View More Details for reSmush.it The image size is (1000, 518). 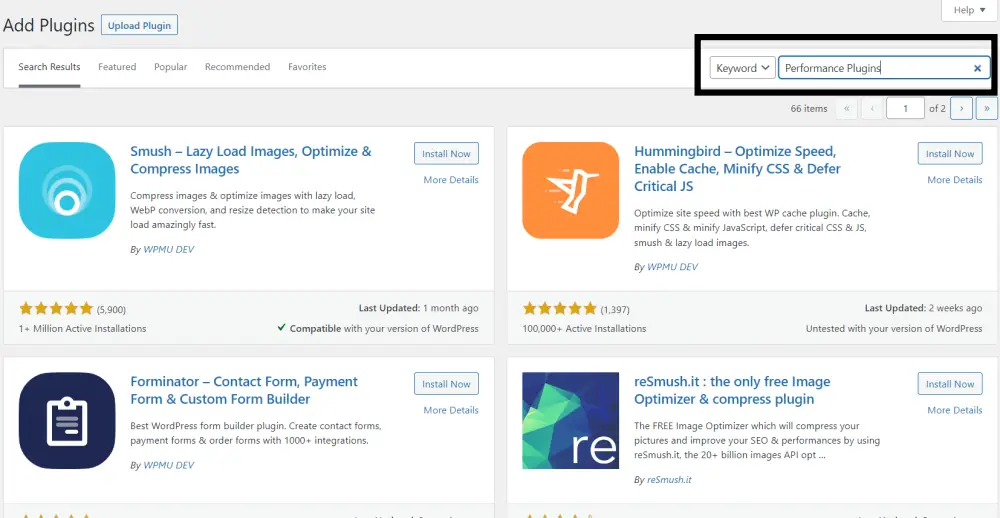pos(954,410)
